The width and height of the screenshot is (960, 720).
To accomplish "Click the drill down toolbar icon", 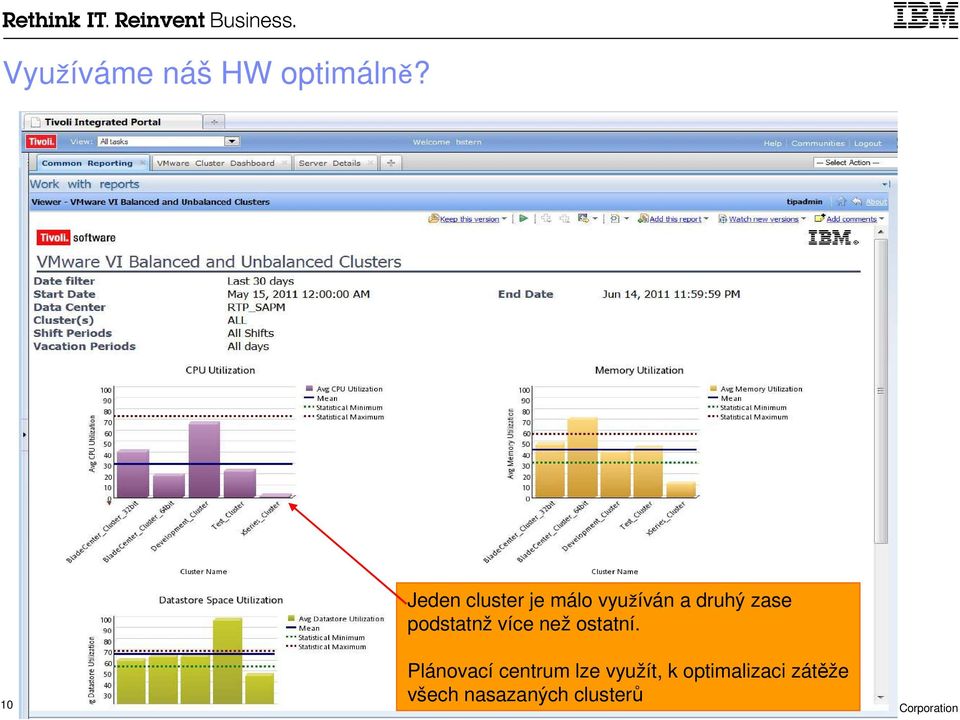I will (546, 219).
